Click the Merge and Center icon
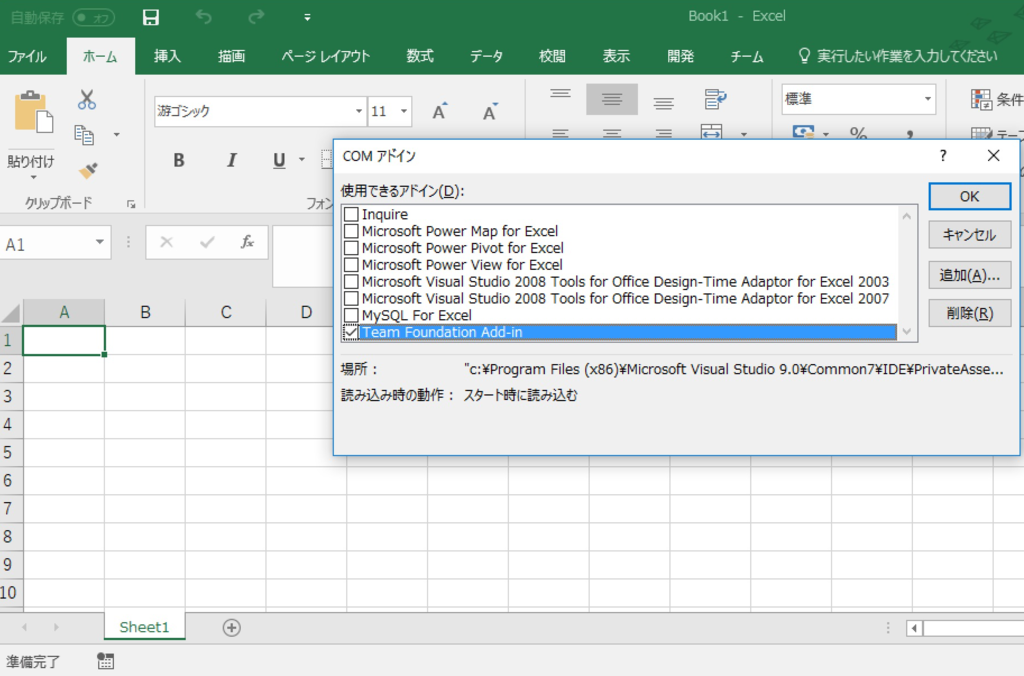The width and height of the screenshot is (1024, 676). 712,132
